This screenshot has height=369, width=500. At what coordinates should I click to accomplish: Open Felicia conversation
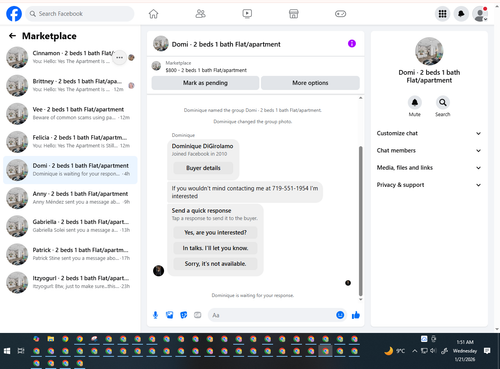[70, 142]
